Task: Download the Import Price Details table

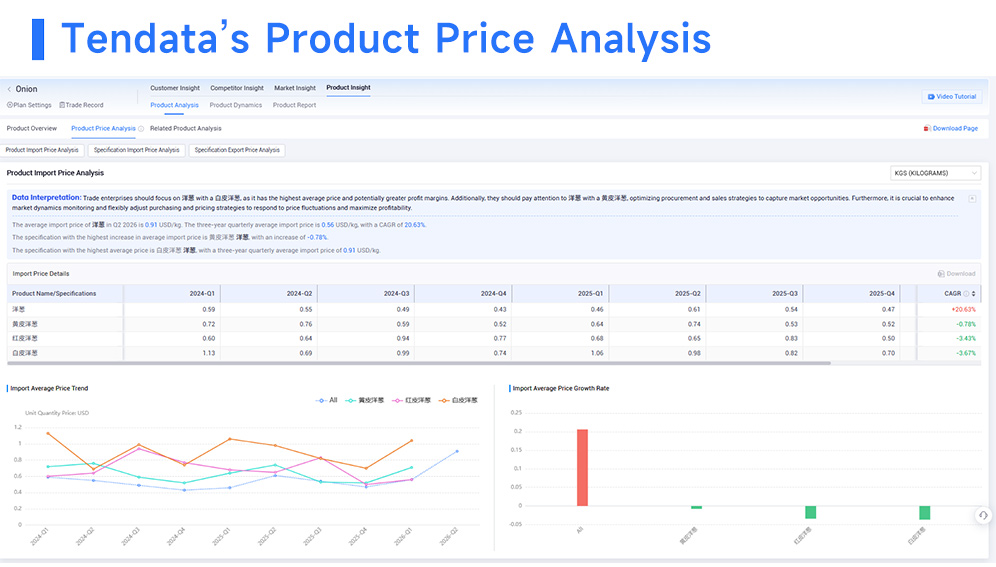Action: pos(956,274)
